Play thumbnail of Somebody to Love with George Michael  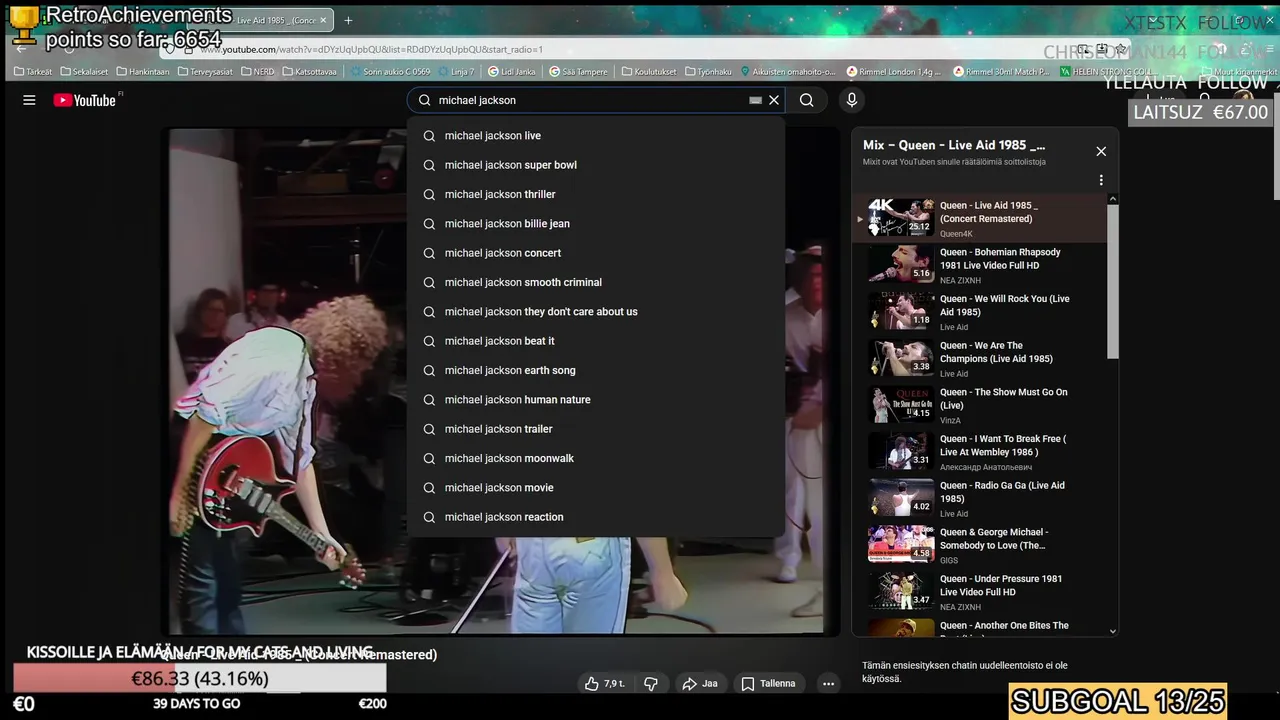click(901, 544)
